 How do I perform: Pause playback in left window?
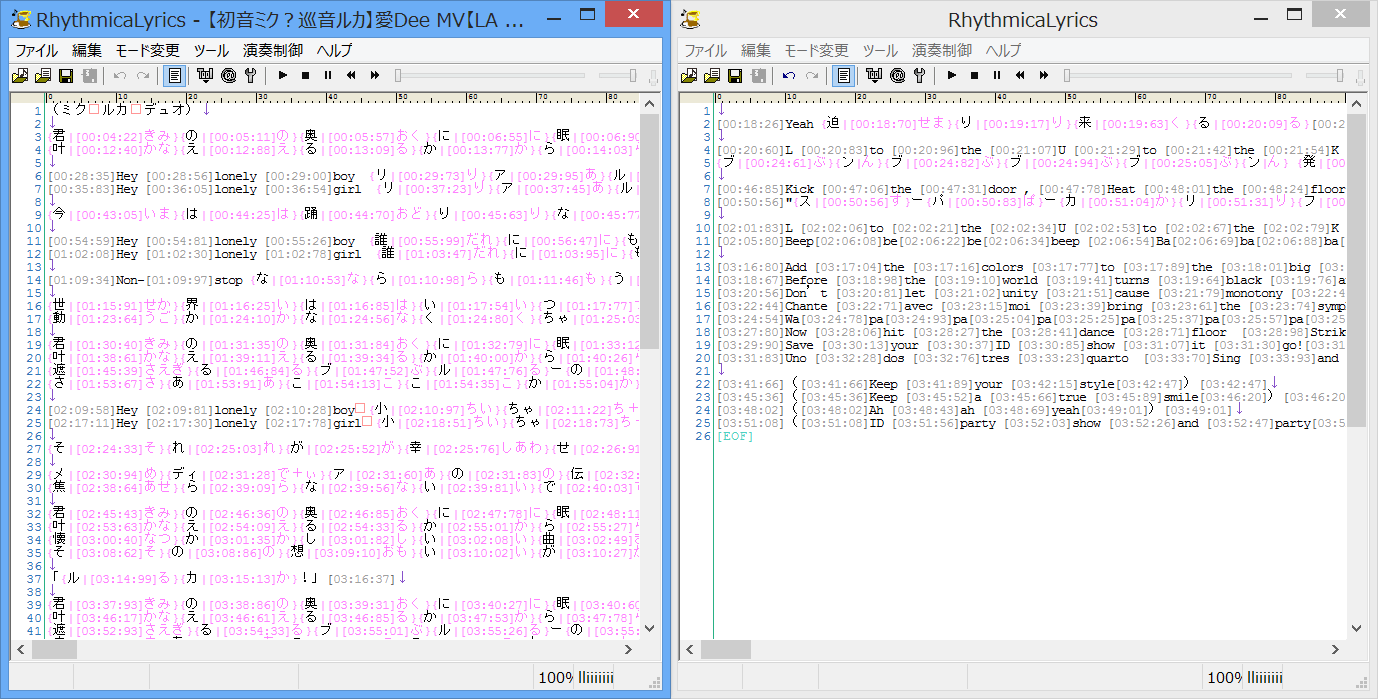[328, 75]
